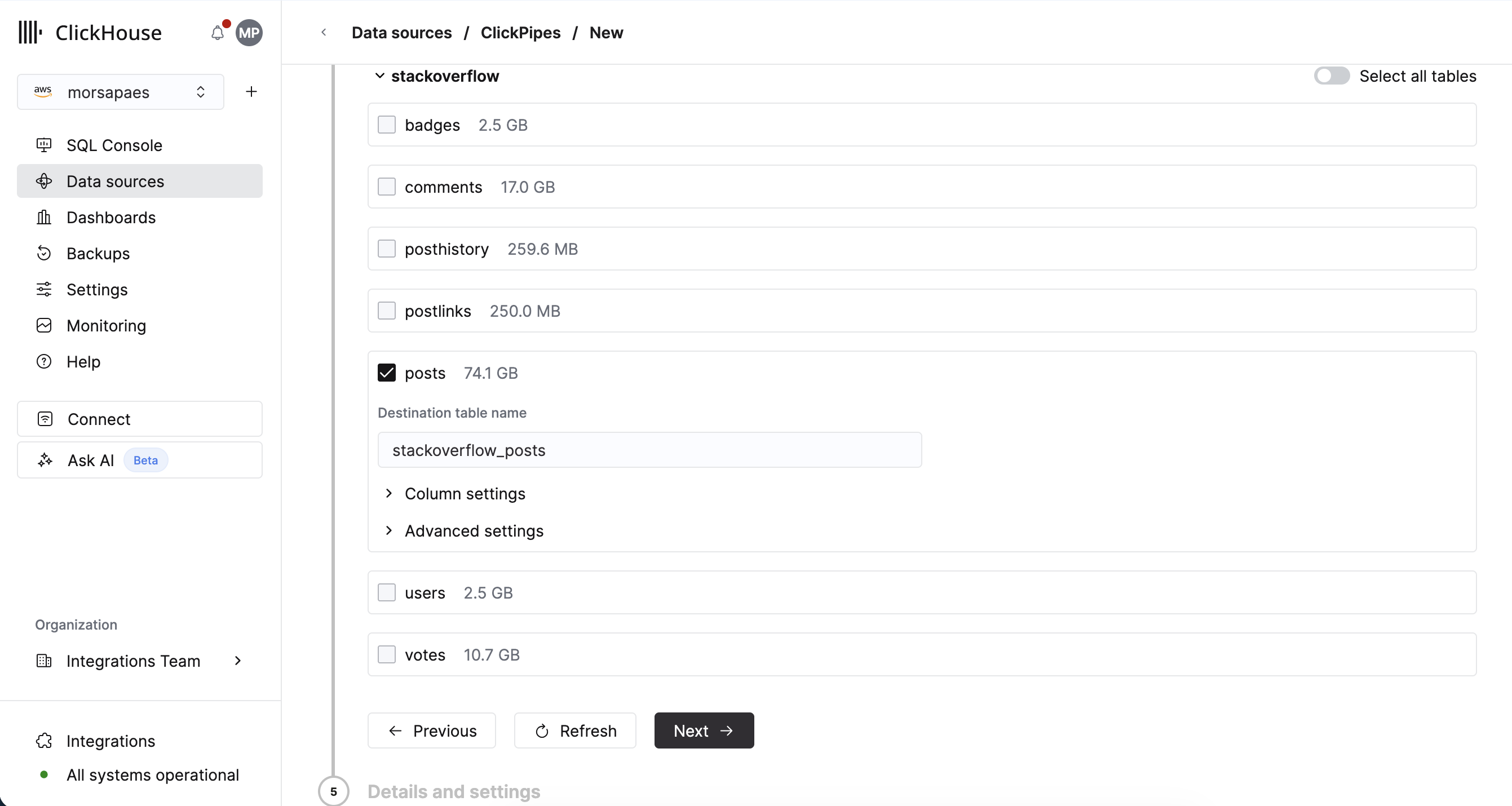Collapse the stackoverflow schema section
Image resolution: width=1512 pixels, height=806 pixels.
coord(379,76)
